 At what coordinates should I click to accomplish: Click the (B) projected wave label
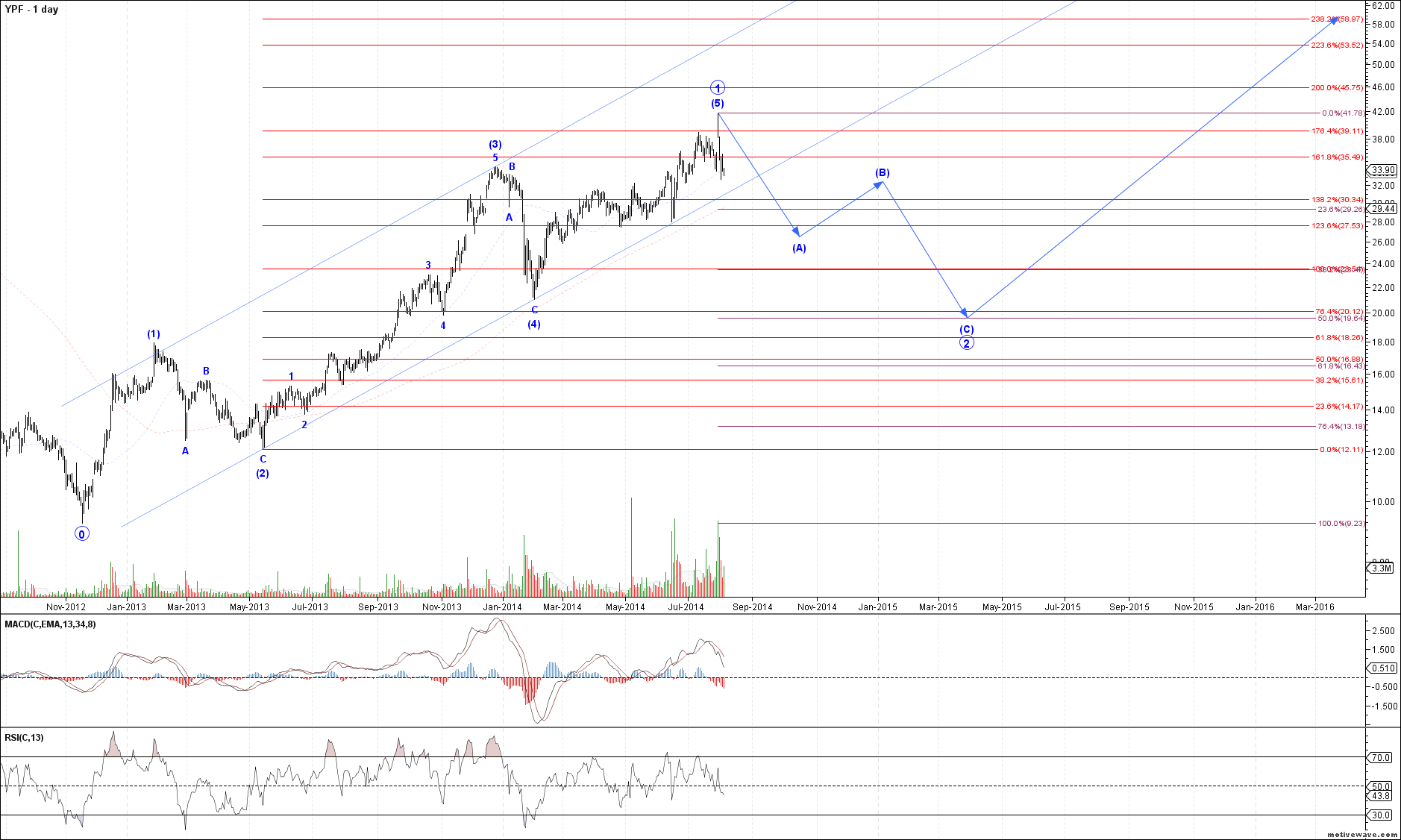[x=882, y=172]
